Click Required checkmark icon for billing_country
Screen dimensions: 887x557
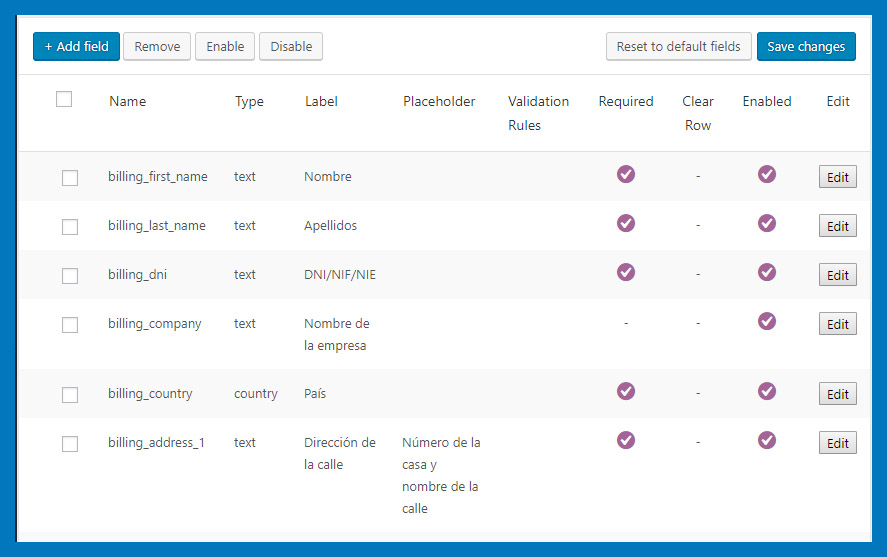click(626, 391)
